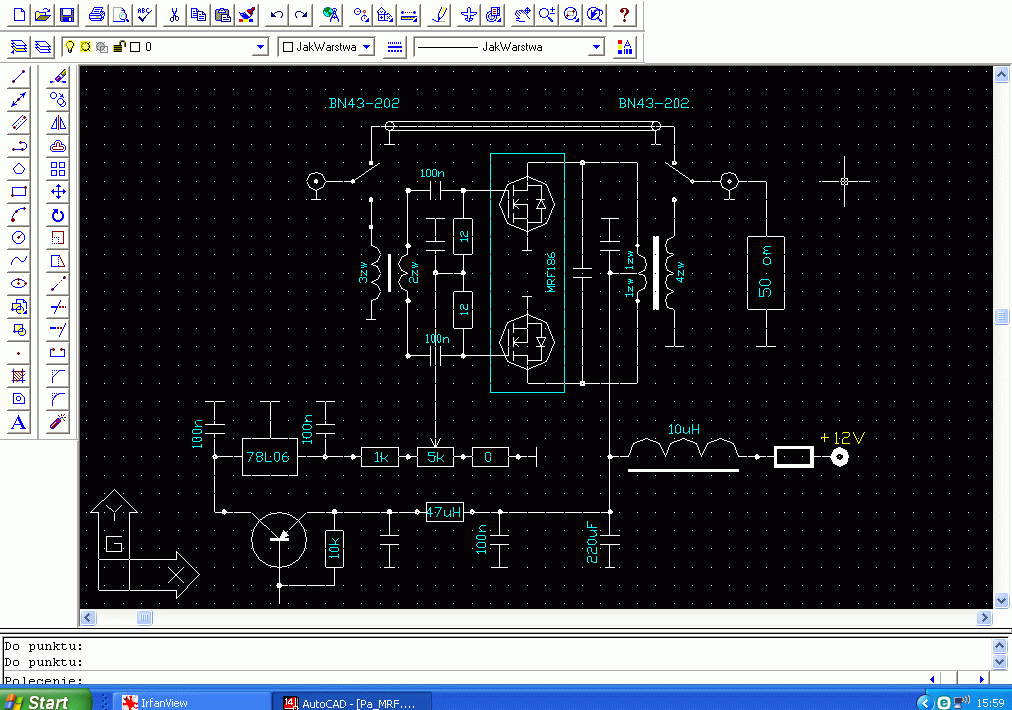The image size is (1012, 710).
Task: Toggle the layer freeze sun icon
Action: (86, 47)
